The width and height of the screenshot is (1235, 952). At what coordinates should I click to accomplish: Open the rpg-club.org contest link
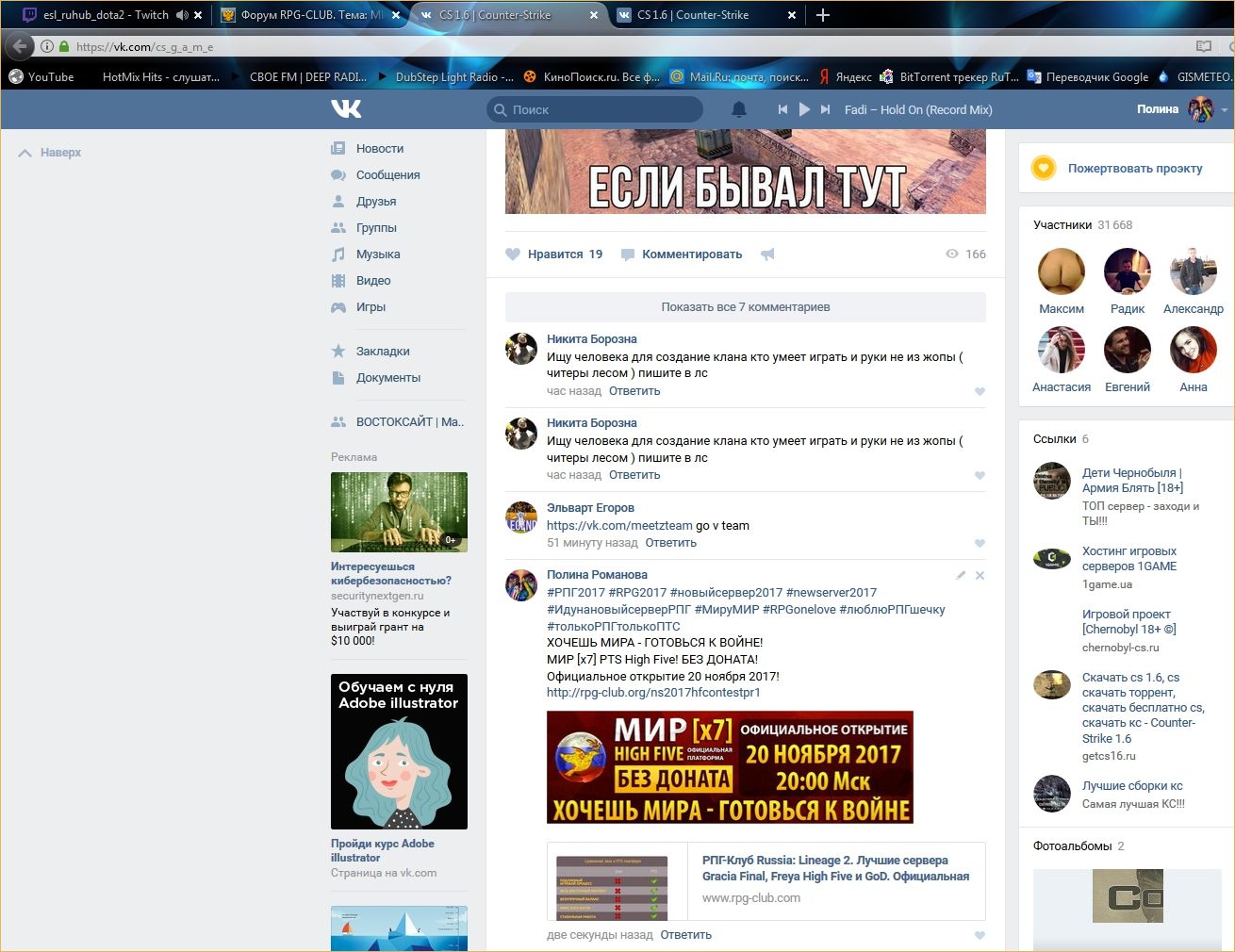(x=652, y=693)
